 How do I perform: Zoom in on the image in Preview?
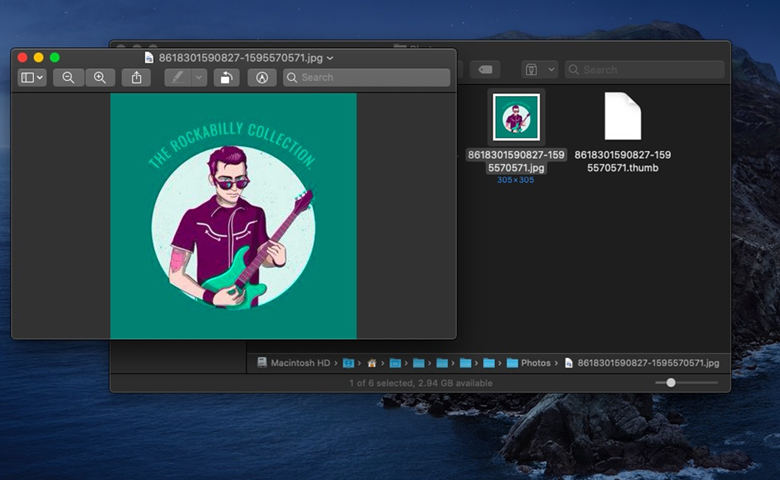point(100,78)
